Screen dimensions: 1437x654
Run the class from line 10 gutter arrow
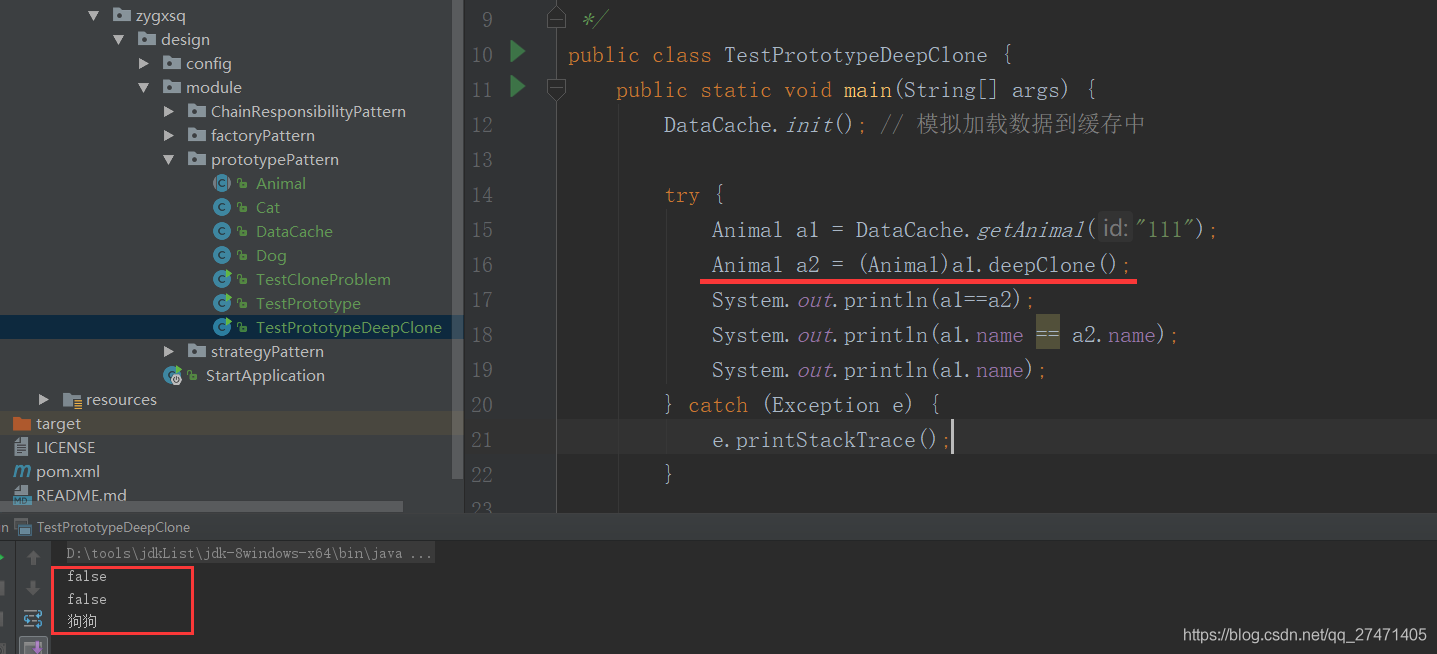click(517, 51)
